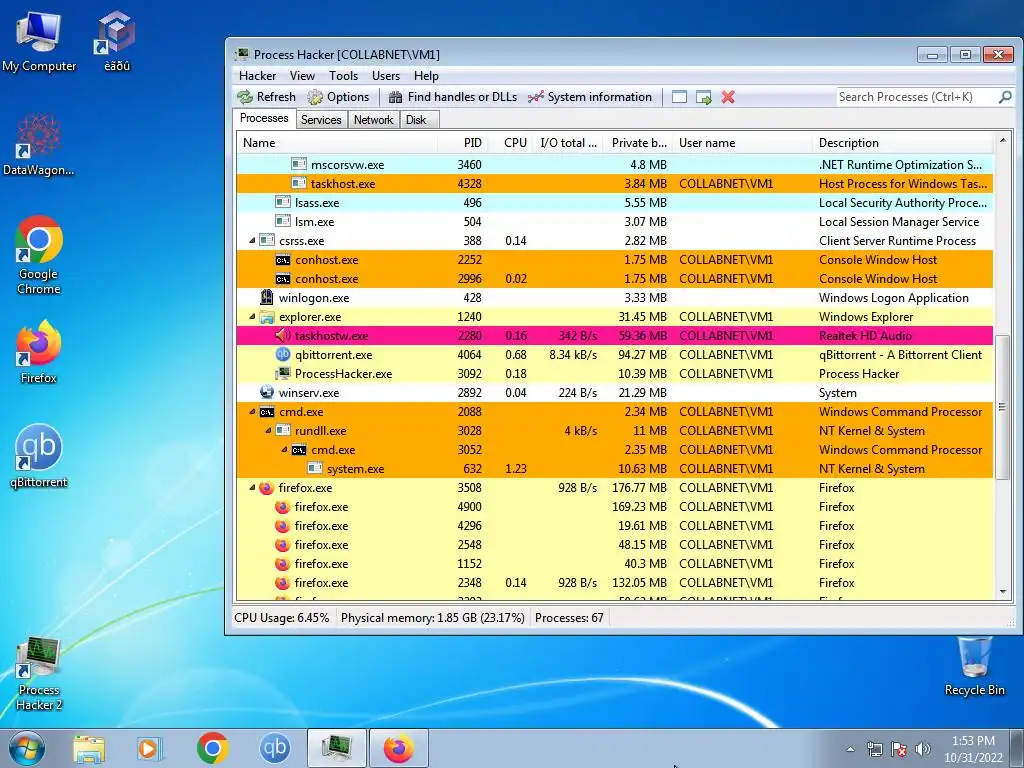Viewport: 1024px width, 768px height.
Task: Open Find handles or DLLs
Action: (453, 97)
